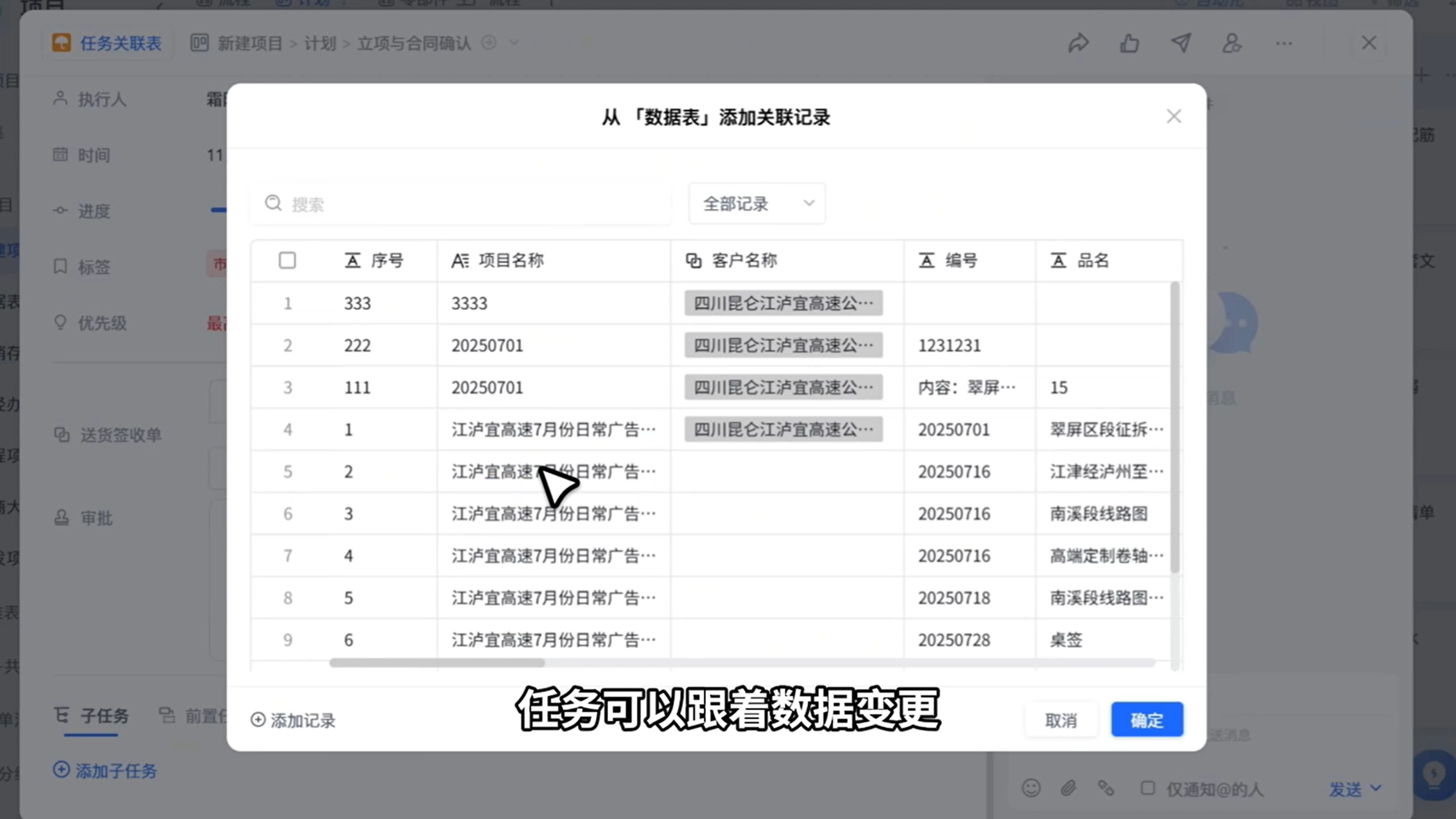The image size is (1456, 819).
Task: Click the 客户名称 link field icon
Action: tap(693, 260)
